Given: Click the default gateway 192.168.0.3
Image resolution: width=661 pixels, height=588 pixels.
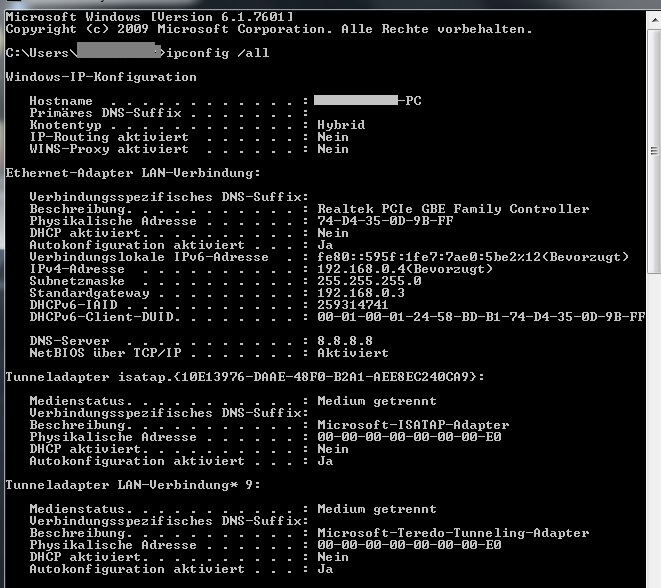Looking at the screenshot, I should (x=361, y=293).
